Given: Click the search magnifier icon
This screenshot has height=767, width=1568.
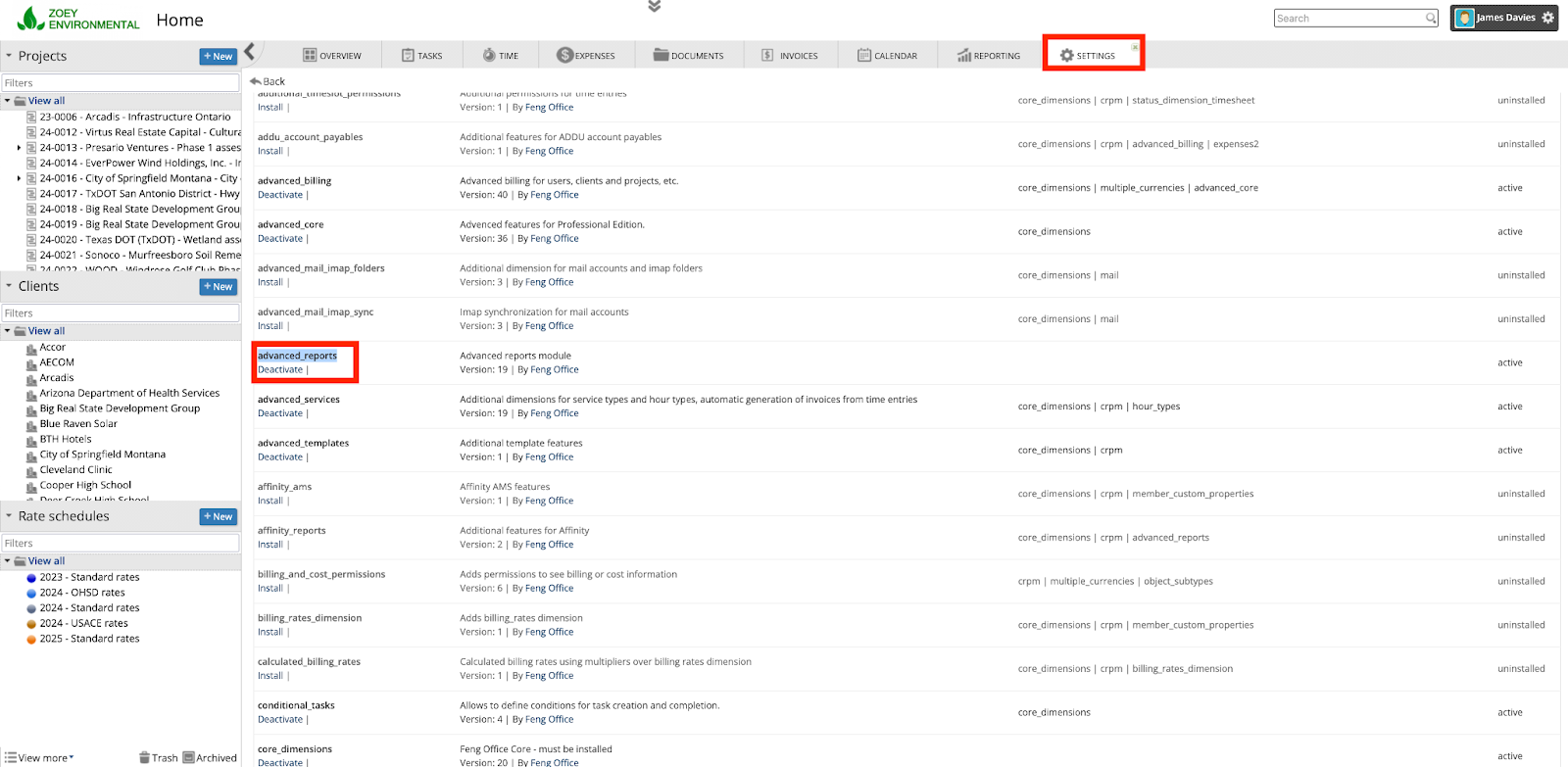Looking at the screenshot, I should pyautogui.click(x=1431, y=19).
